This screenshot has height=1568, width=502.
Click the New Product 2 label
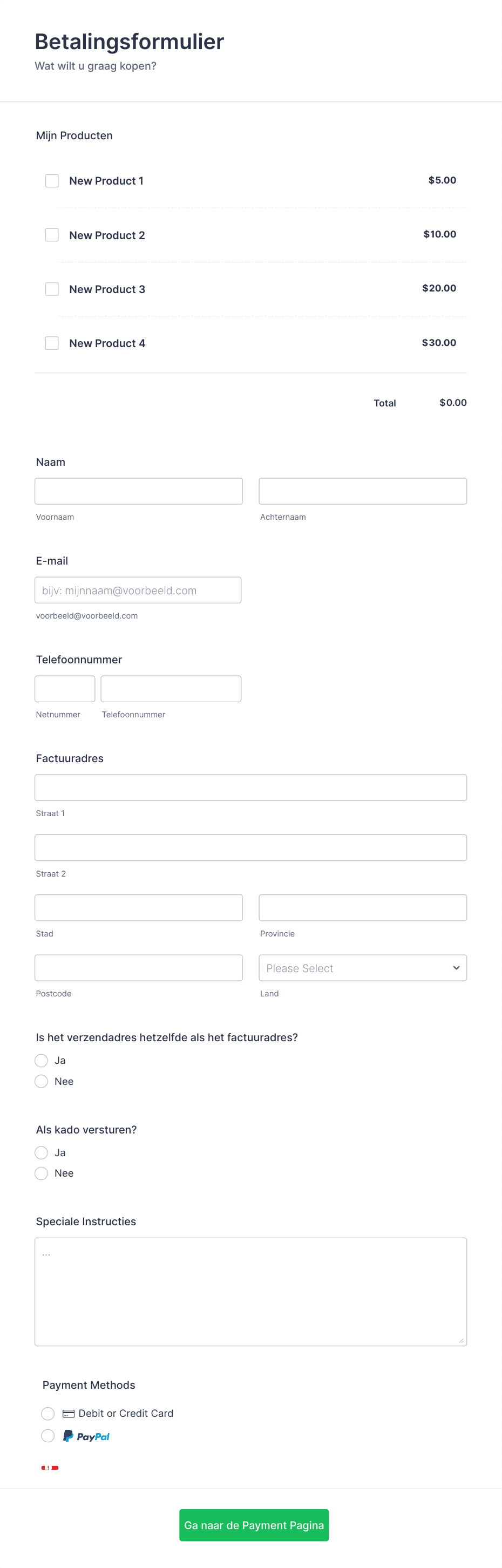click(x=107, y=235)
